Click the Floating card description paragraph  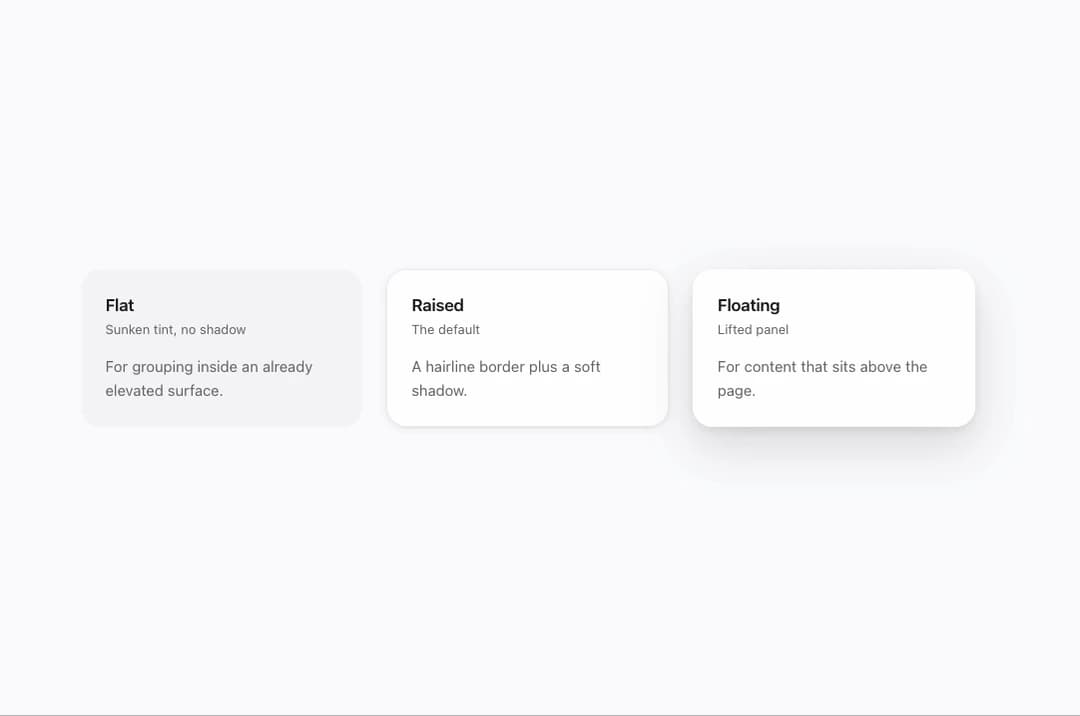[822, 379]
